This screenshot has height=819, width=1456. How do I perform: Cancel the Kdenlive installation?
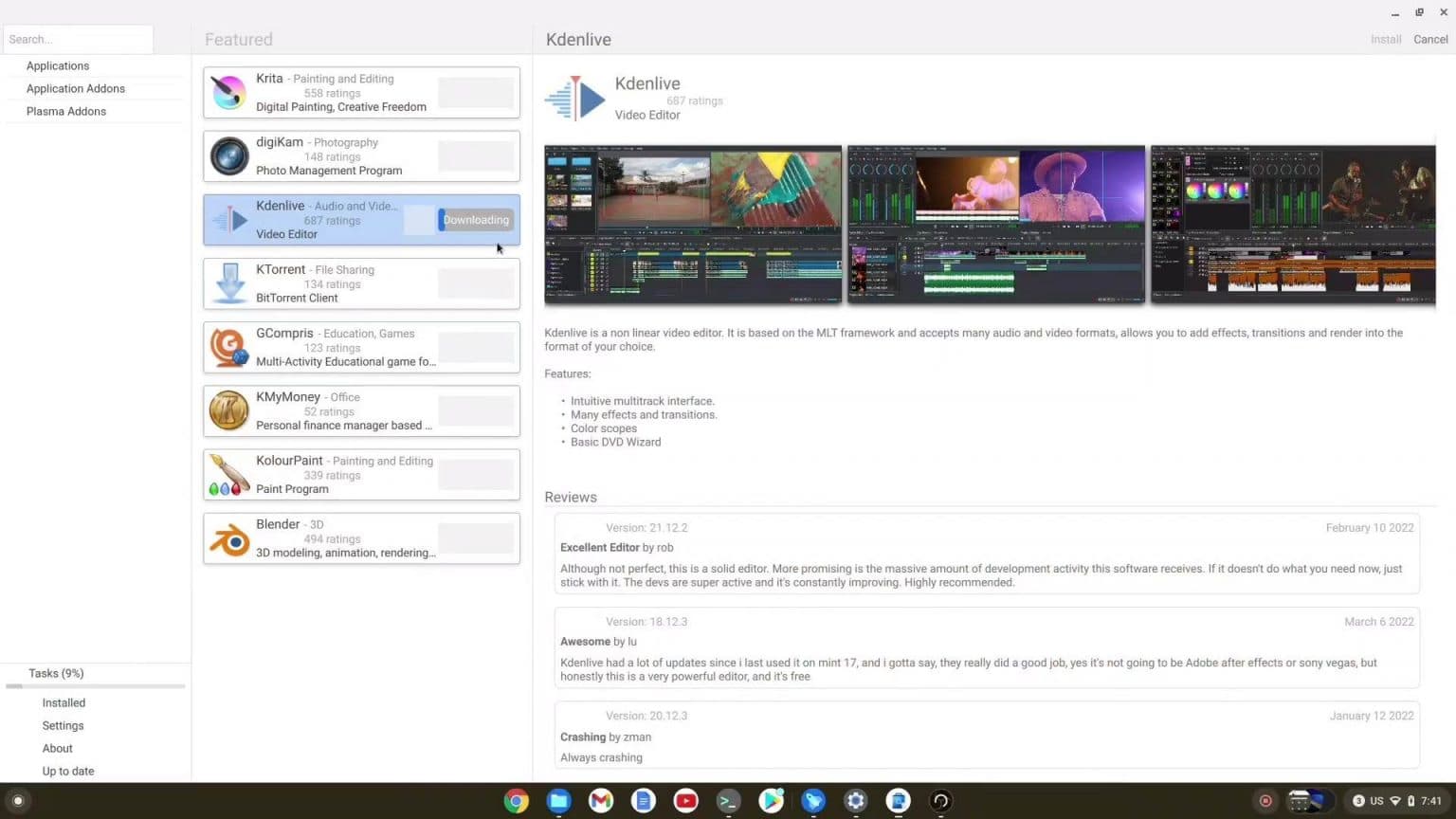coord(1430,39)
